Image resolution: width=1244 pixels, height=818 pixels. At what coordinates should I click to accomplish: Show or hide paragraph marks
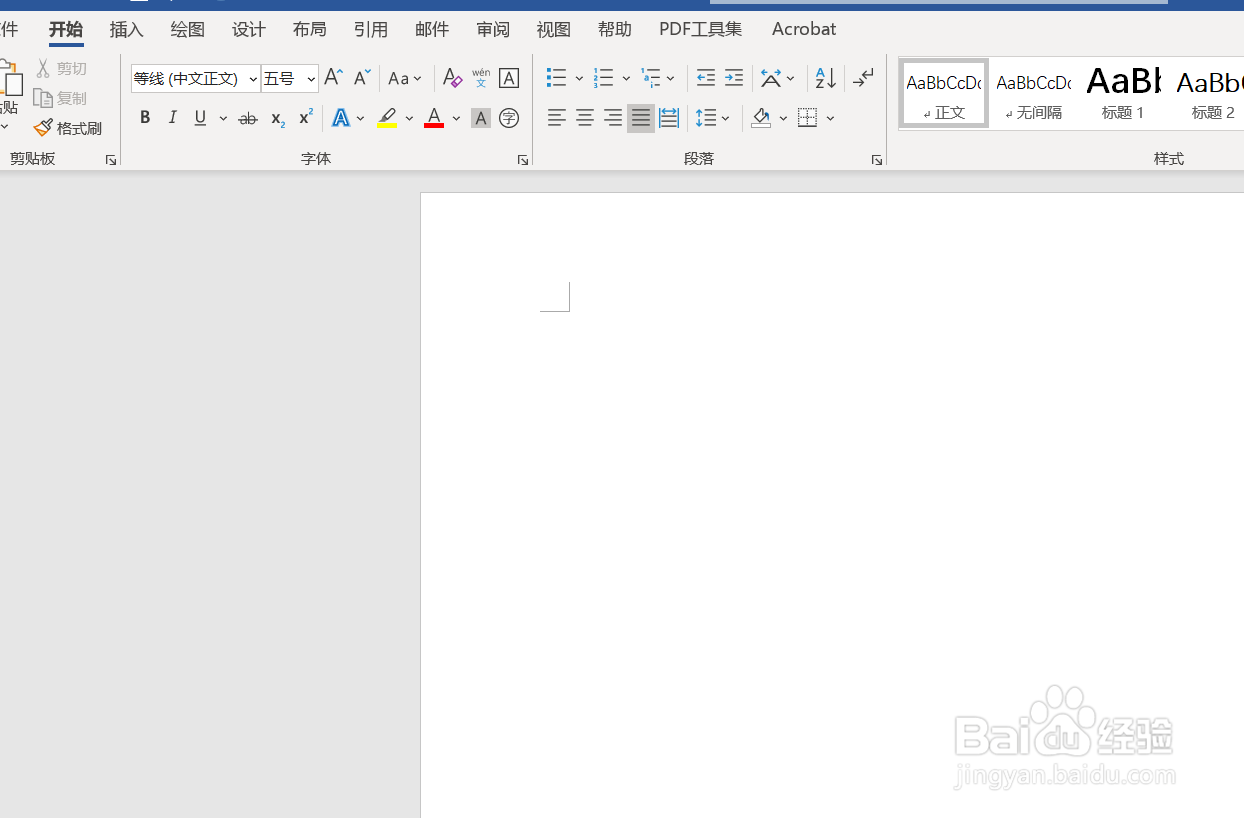864,78
